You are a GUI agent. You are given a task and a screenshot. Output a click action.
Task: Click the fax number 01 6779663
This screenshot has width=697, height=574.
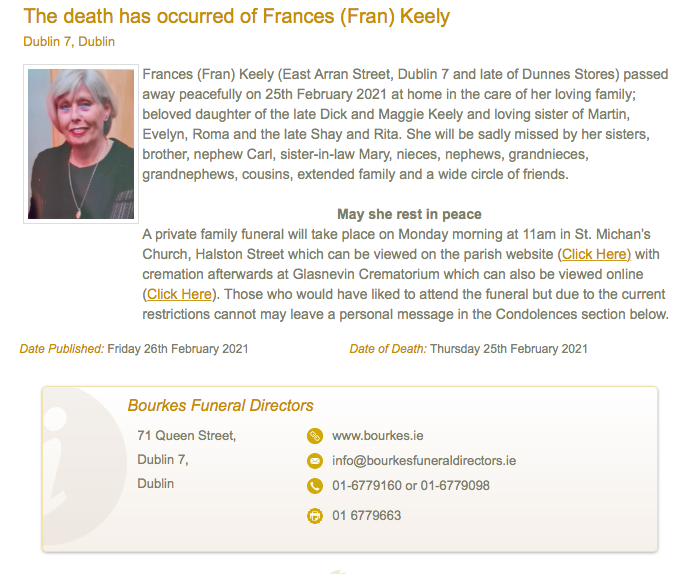click(367, 516)
